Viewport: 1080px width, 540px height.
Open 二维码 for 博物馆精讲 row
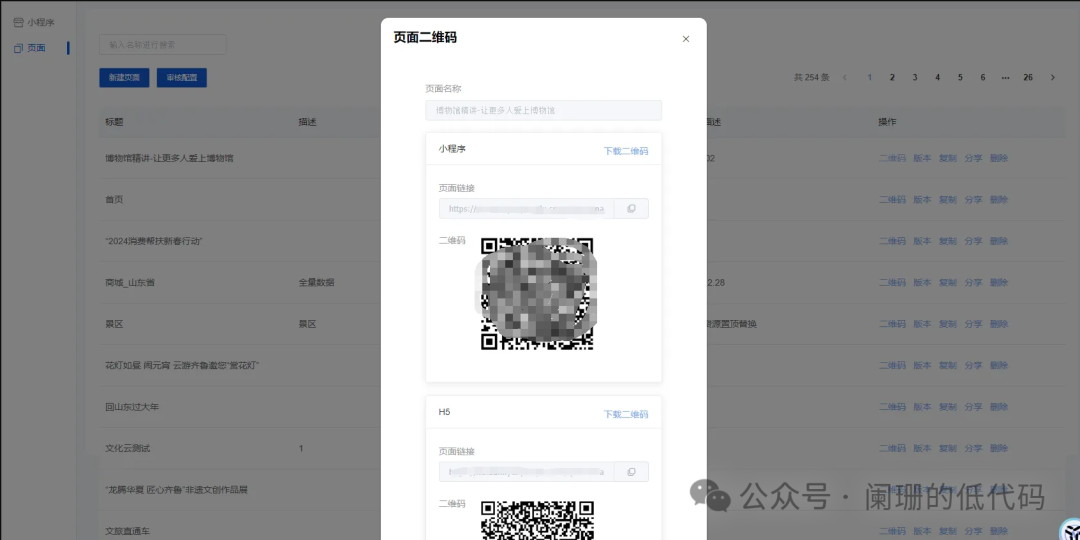892,158
